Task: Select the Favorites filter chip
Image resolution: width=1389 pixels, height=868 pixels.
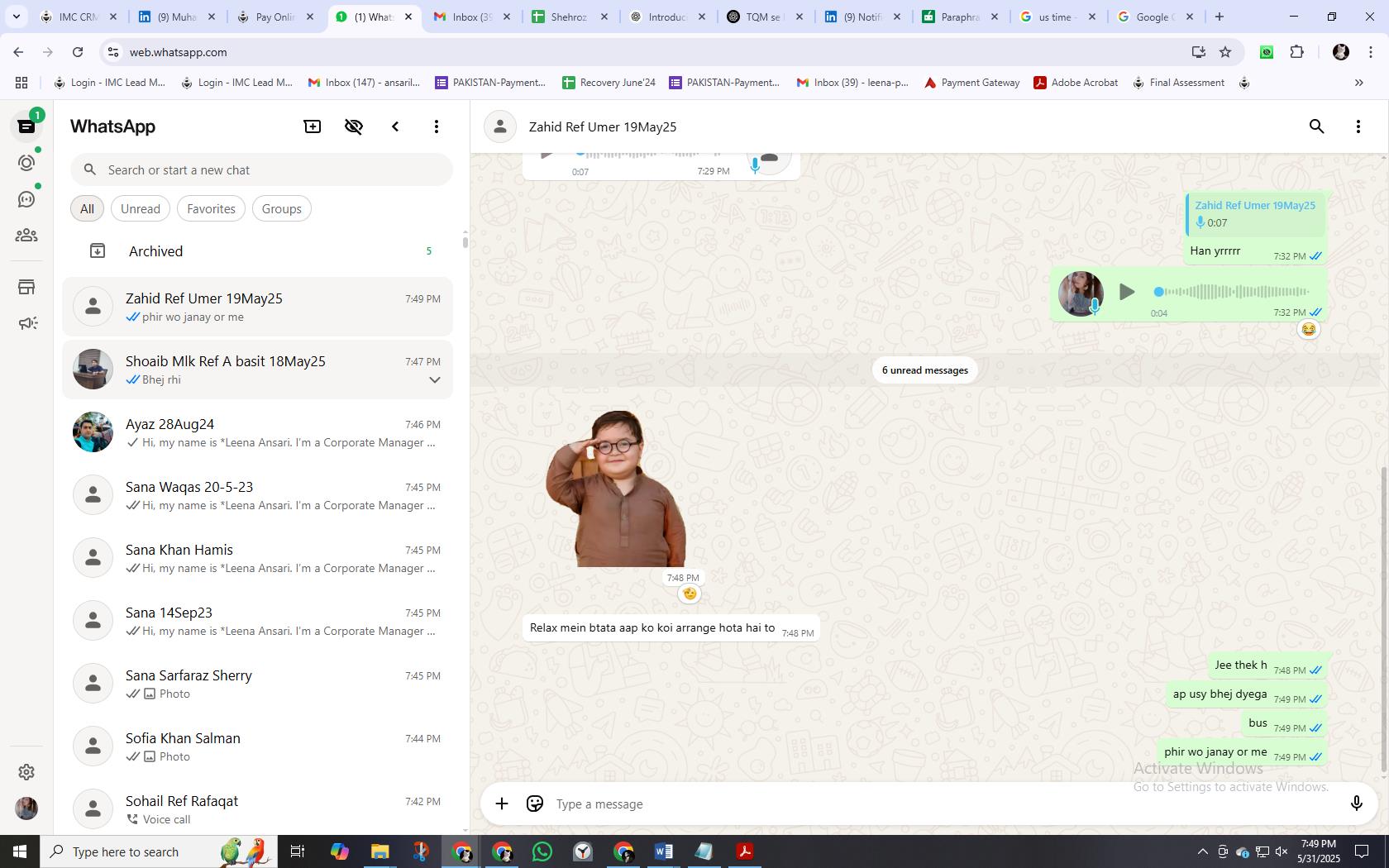Action: coord(211,209)
